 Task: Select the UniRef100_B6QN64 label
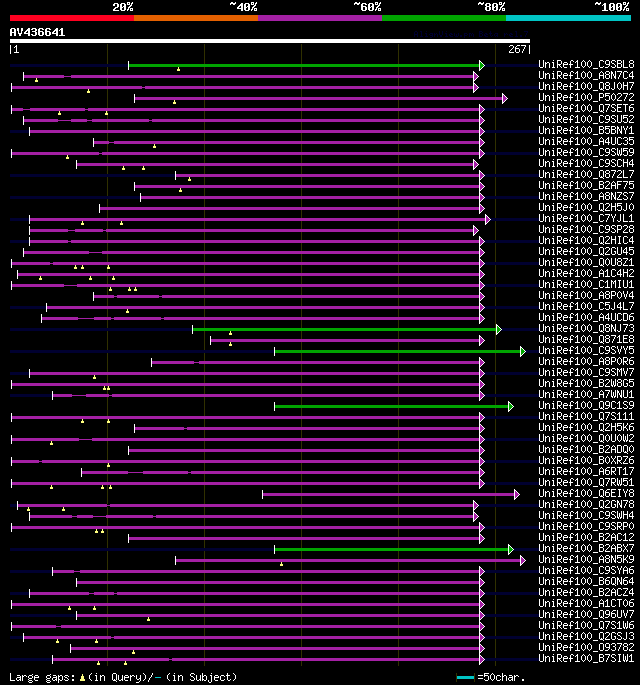pos(586,581)
